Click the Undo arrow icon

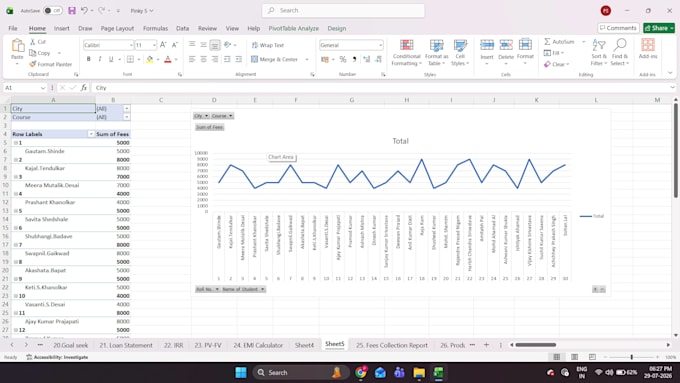[x=85, y=10]
